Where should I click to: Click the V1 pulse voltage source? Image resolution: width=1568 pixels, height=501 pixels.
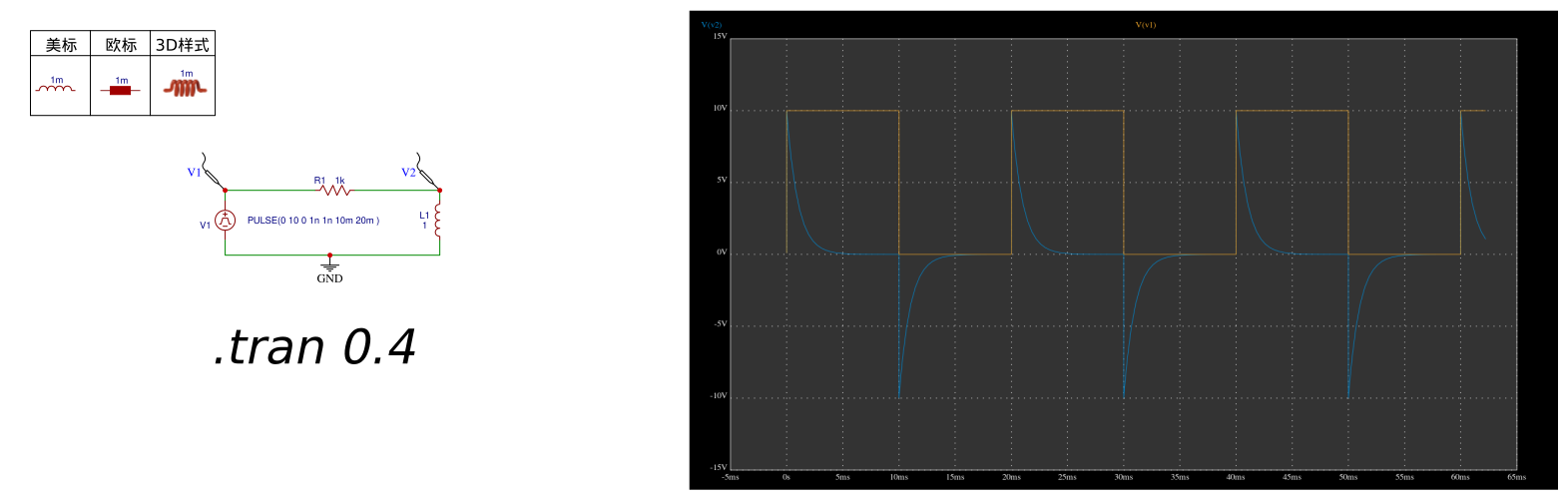tap(226, 221)
